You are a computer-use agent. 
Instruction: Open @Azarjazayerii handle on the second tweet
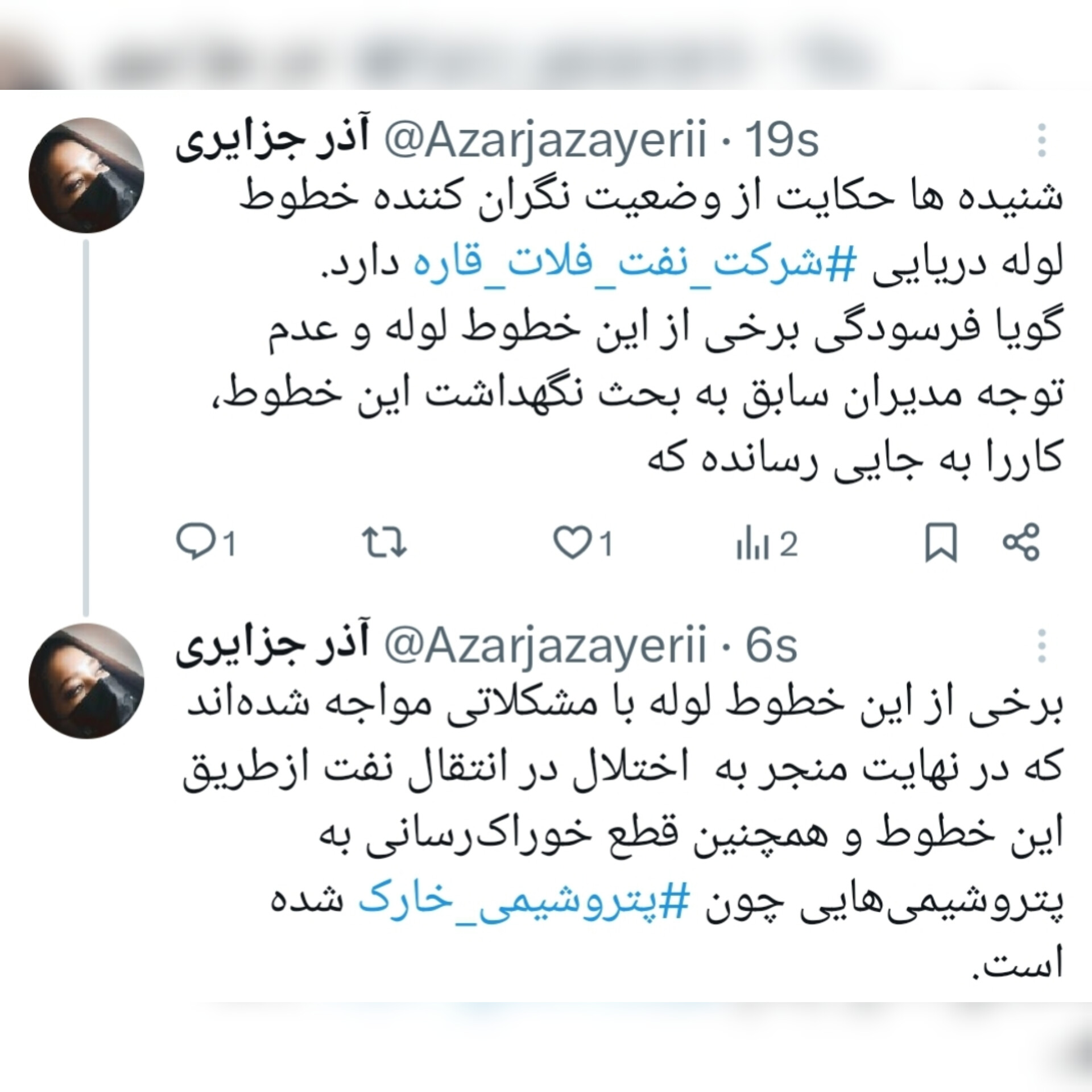545,646
